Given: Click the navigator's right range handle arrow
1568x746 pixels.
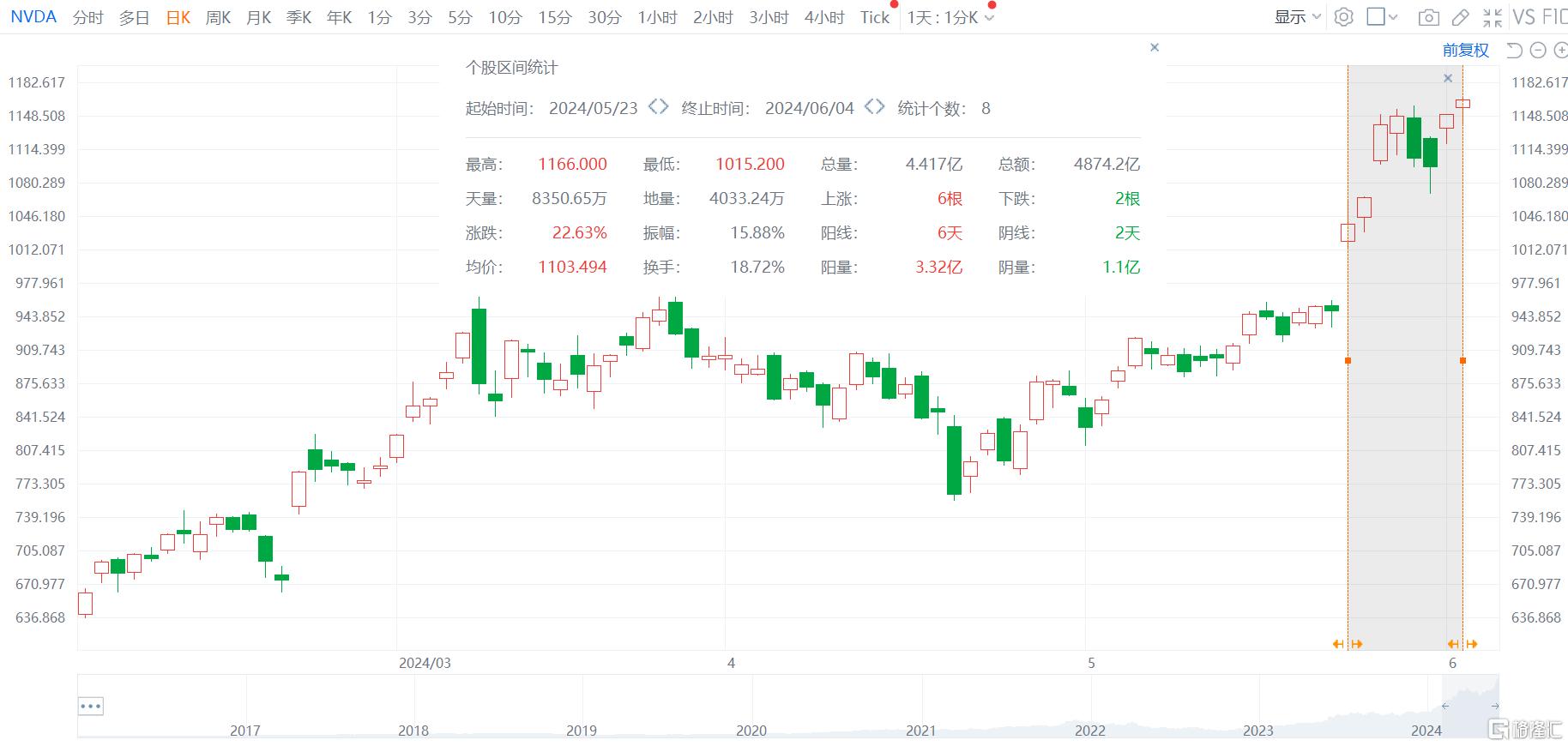Looking at the screenshot, I should pos(1494,707).
